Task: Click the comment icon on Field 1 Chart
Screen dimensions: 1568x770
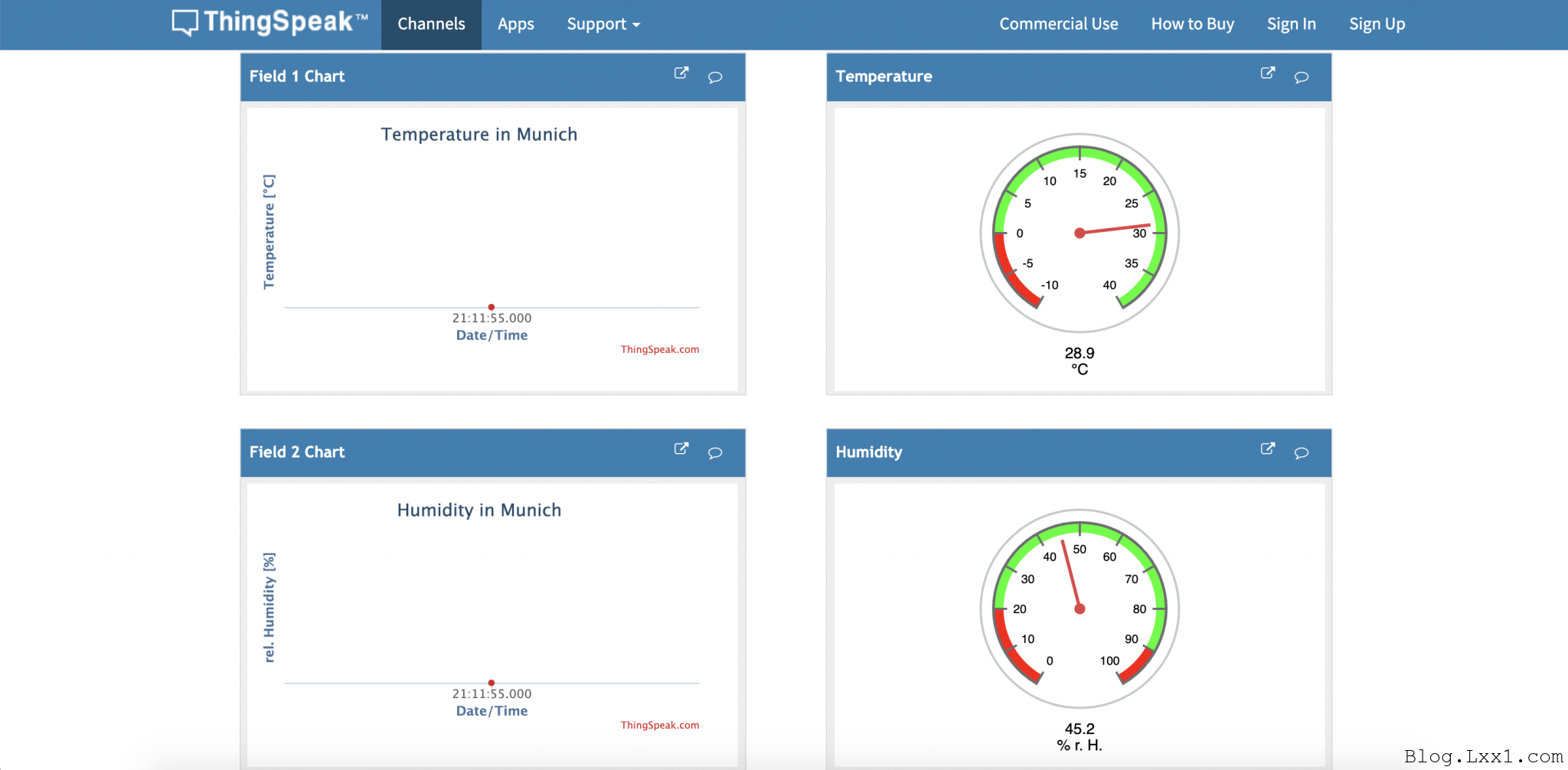Action: point(715,77)
